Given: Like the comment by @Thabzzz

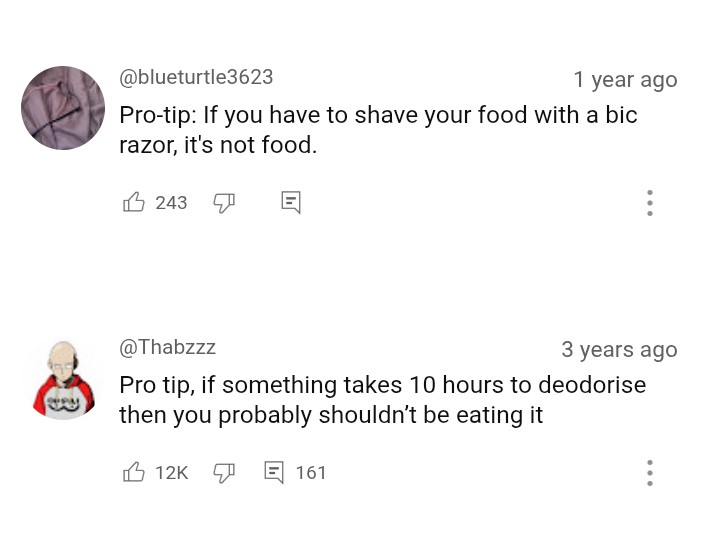Looking at the screenshot, I should click(x=134, y=472).
